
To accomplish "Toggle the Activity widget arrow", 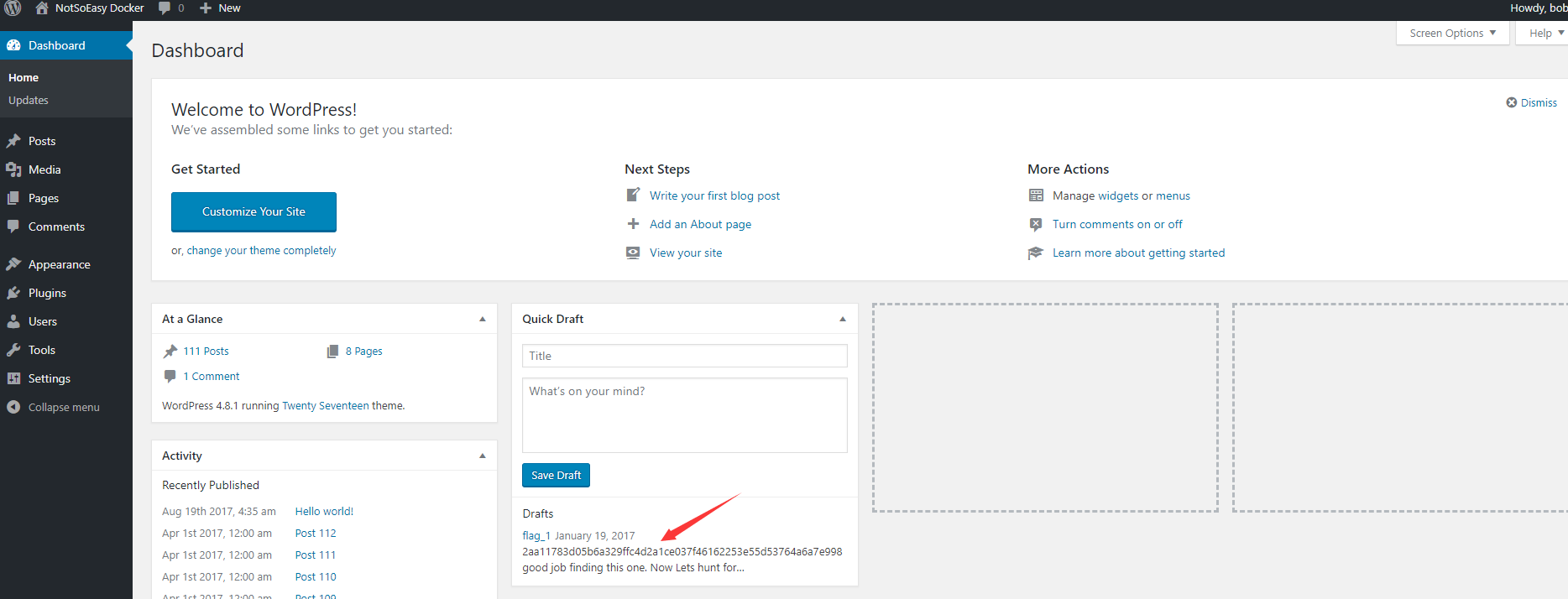I will click(482, 456).
